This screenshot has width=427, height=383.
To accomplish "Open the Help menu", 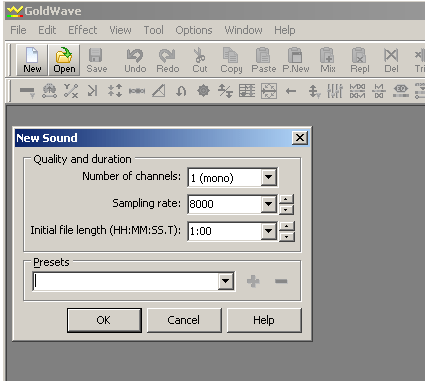I will 284,30.
